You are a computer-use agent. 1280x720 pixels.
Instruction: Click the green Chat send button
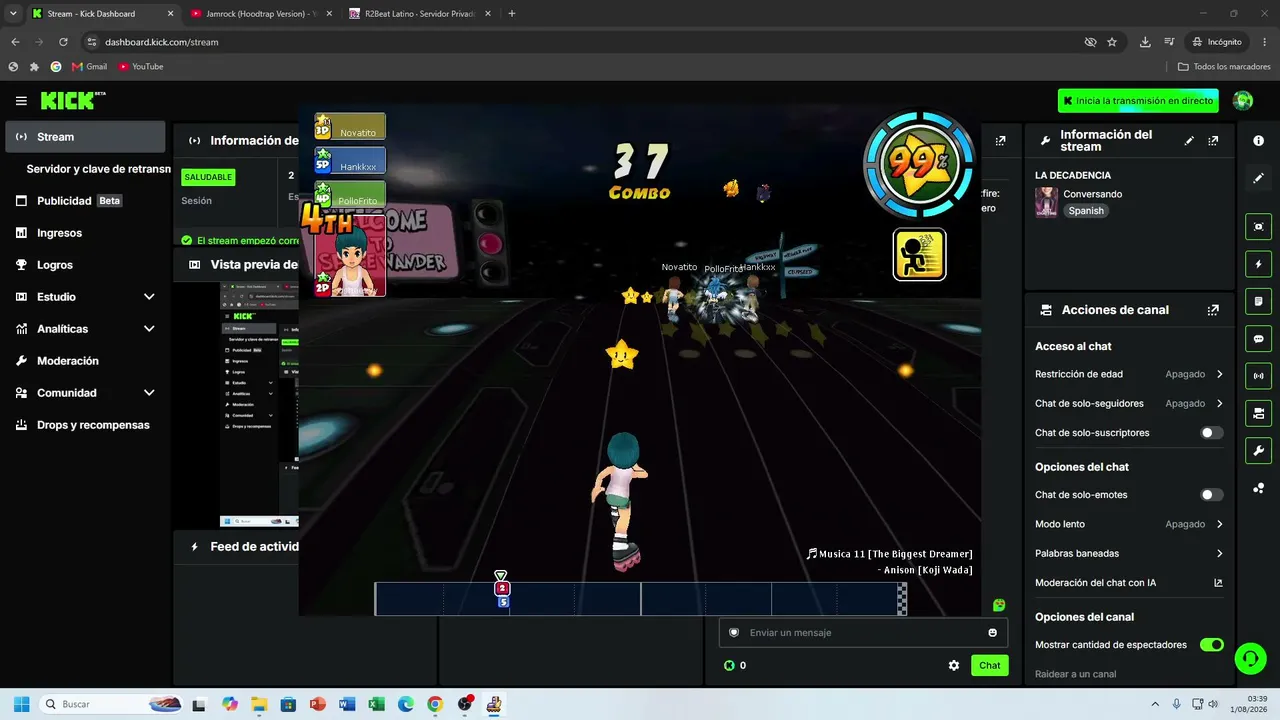[989, 665]
